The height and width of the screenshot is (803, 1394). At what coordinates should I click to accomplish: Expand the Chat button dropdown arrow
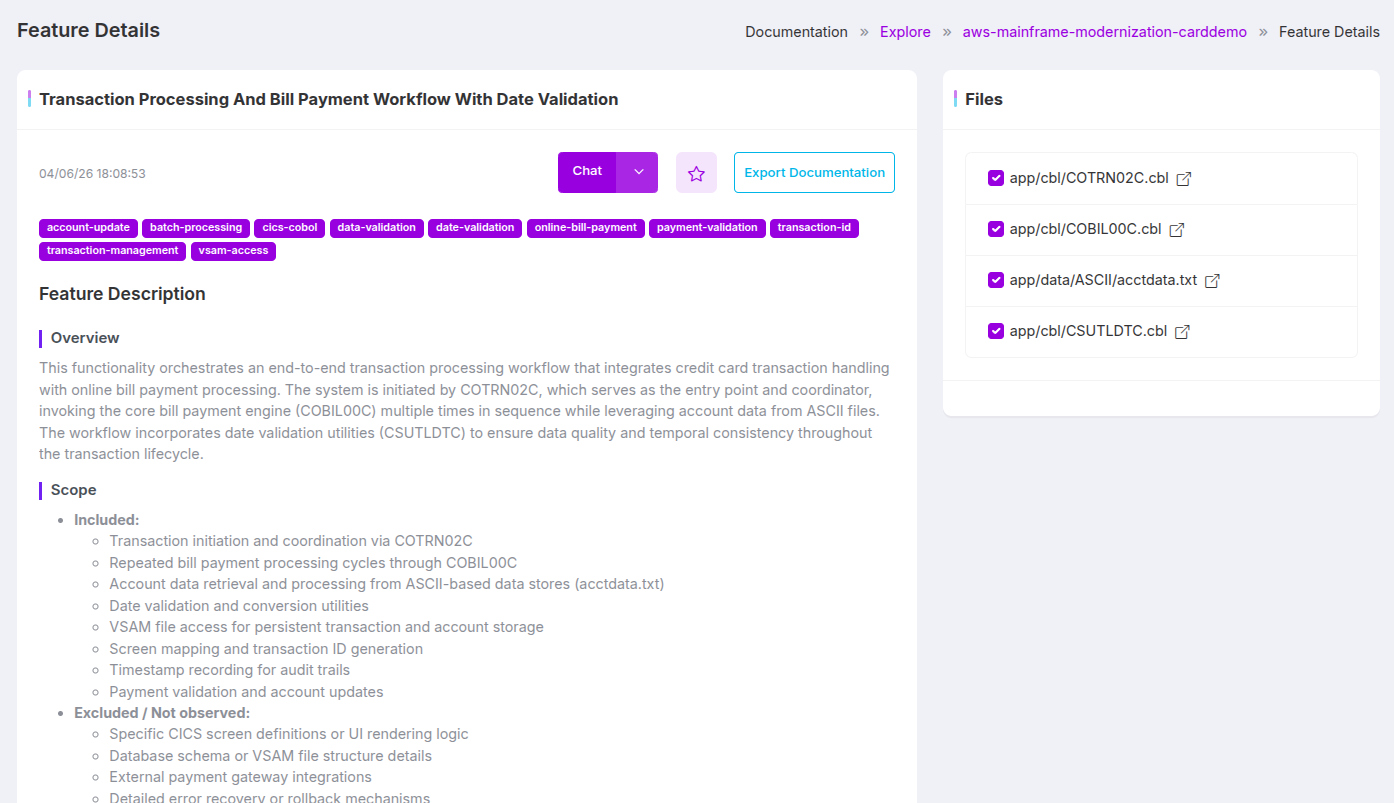tap(638, 172)
